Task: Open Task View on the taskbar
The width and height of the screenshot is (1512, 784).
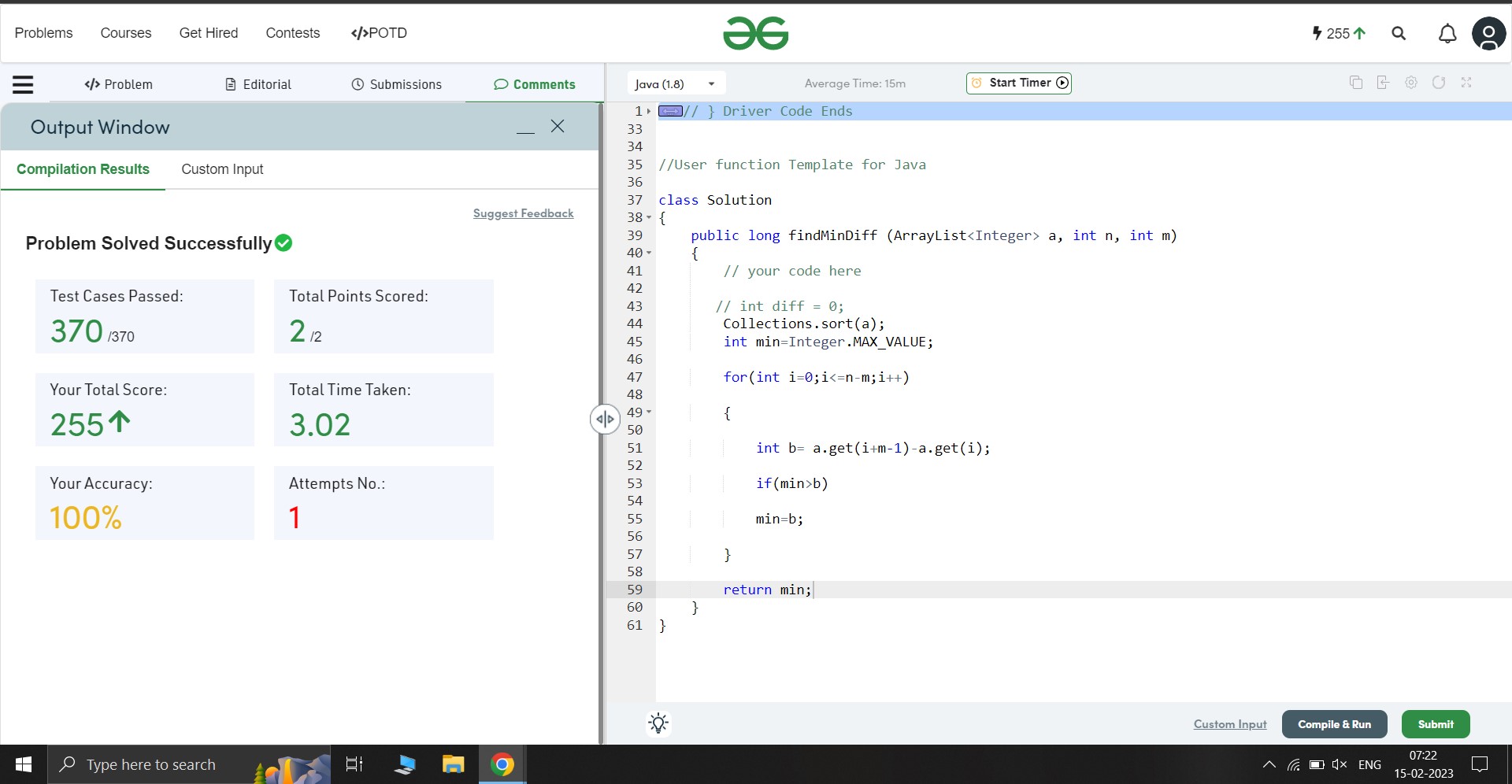Action: [x=354, y=764]
